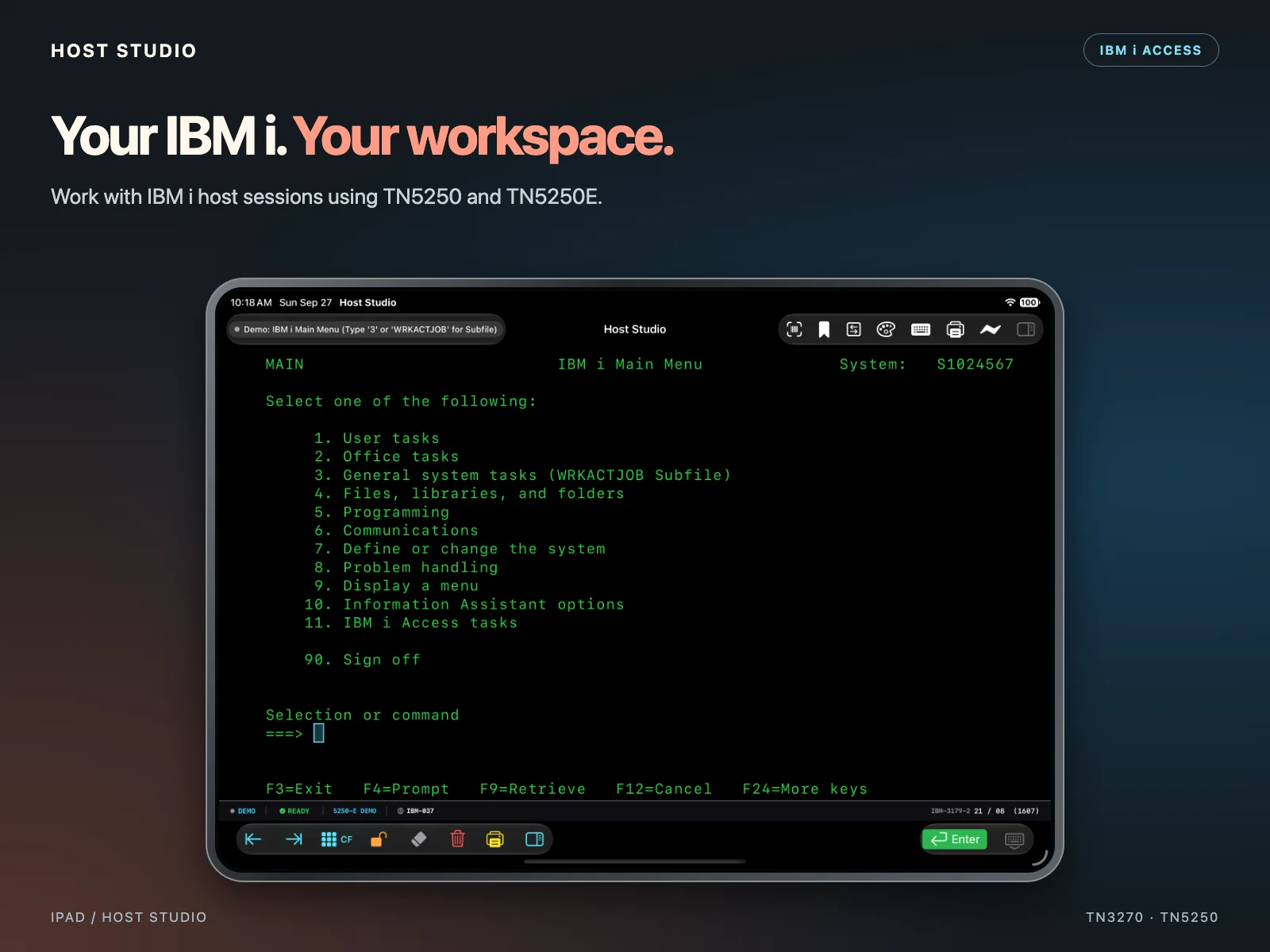Select menu option 1 User tasks
The height and width of the screenshot is (952, 1270).
click(x=376, y=438)
